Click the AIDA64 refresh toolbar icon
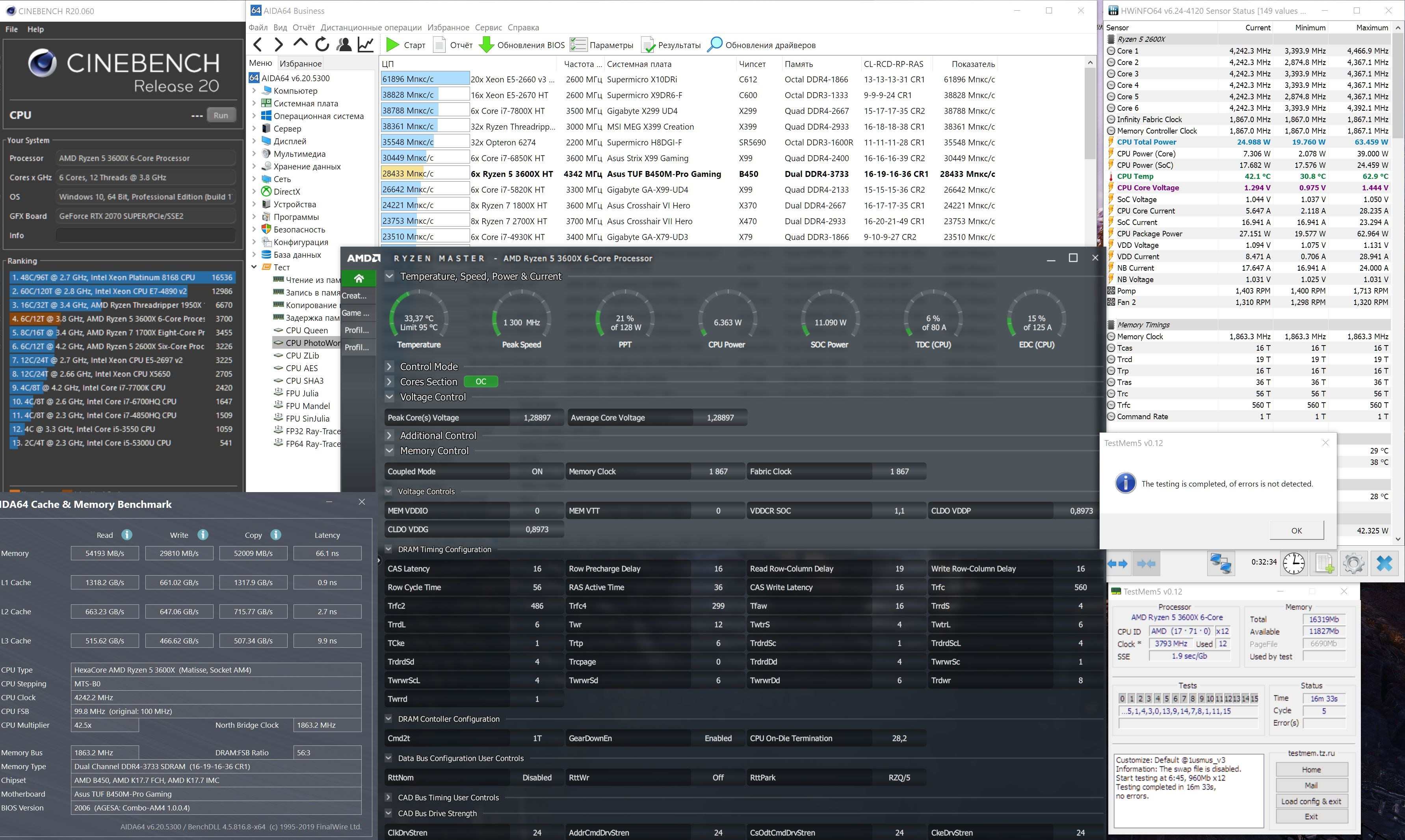The width and height of the screenshot is (1405, 840). pyautogui.click(x=322, y=45)
